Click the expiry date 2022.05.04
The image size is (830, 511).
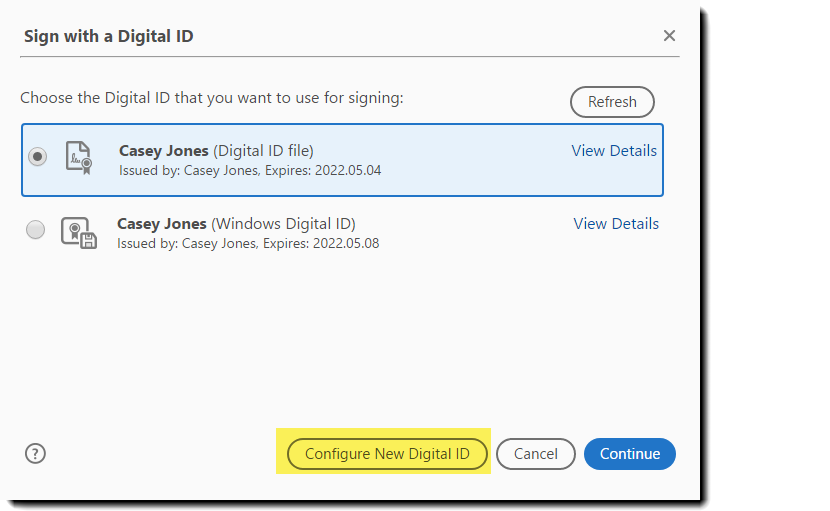click(349, 170)
